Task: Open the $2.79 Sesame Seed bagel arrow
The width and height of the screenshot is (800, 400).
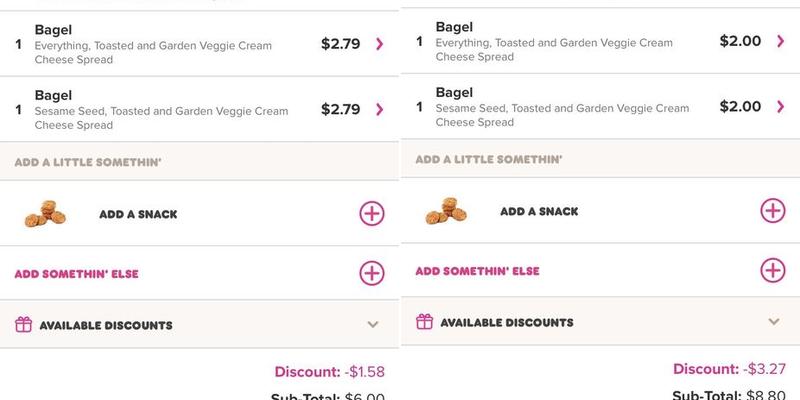Action: pos(379,109)
